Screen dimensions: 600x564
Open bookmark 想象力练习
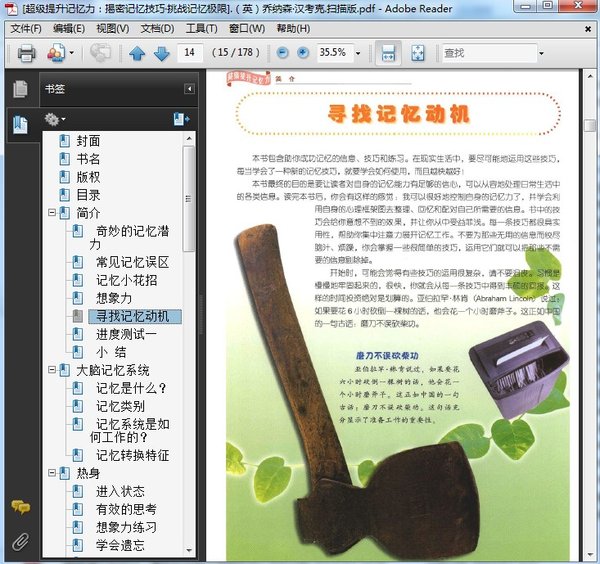point(126,527)
